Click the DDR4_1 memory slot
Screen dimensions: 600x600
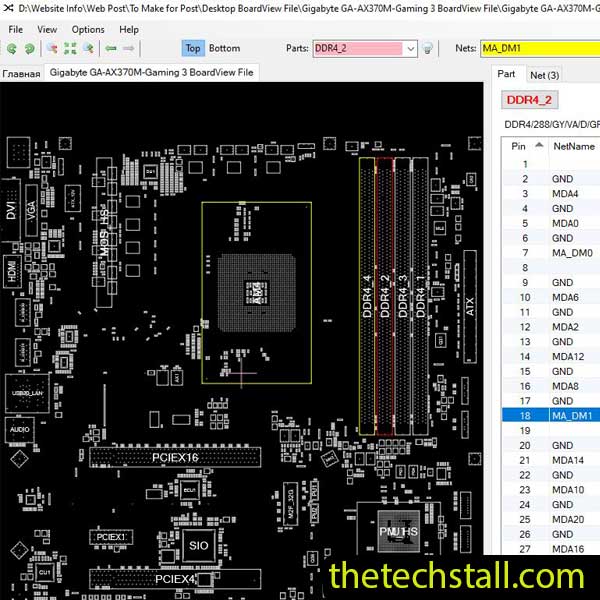(420, 296)
